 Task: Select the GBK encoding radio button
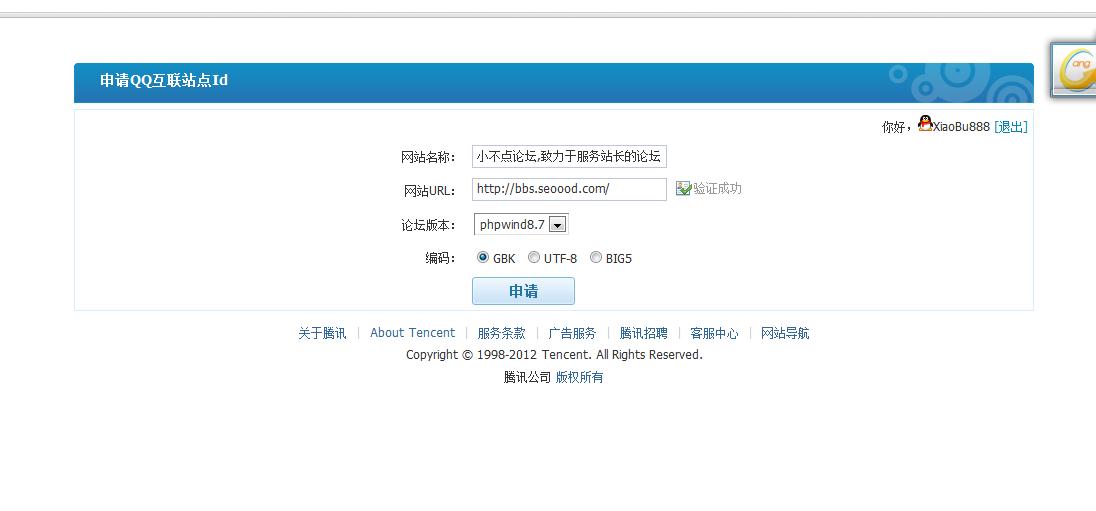point(482,257)
